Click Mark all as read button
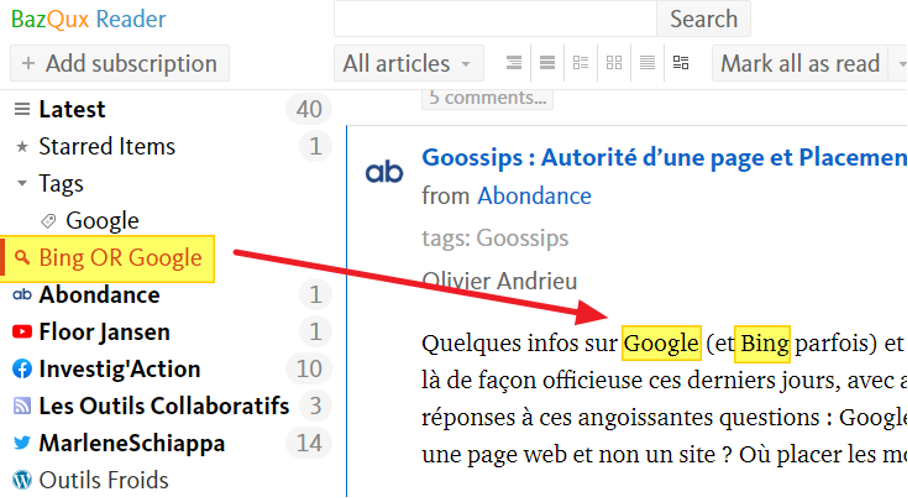This screenshot has height=498, width=908. pyautogui.click(x=800, y=63)
